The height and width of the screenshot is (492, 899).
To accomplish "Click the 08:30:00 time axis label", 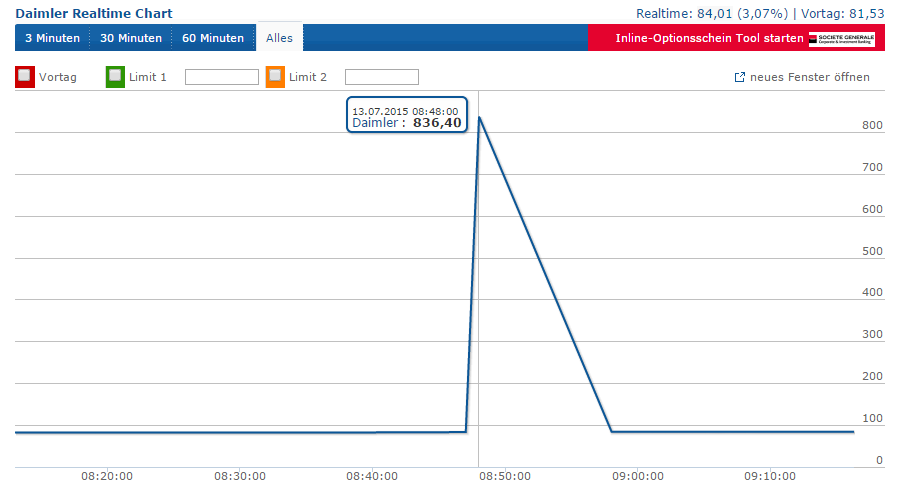I will tap(240, 476).
